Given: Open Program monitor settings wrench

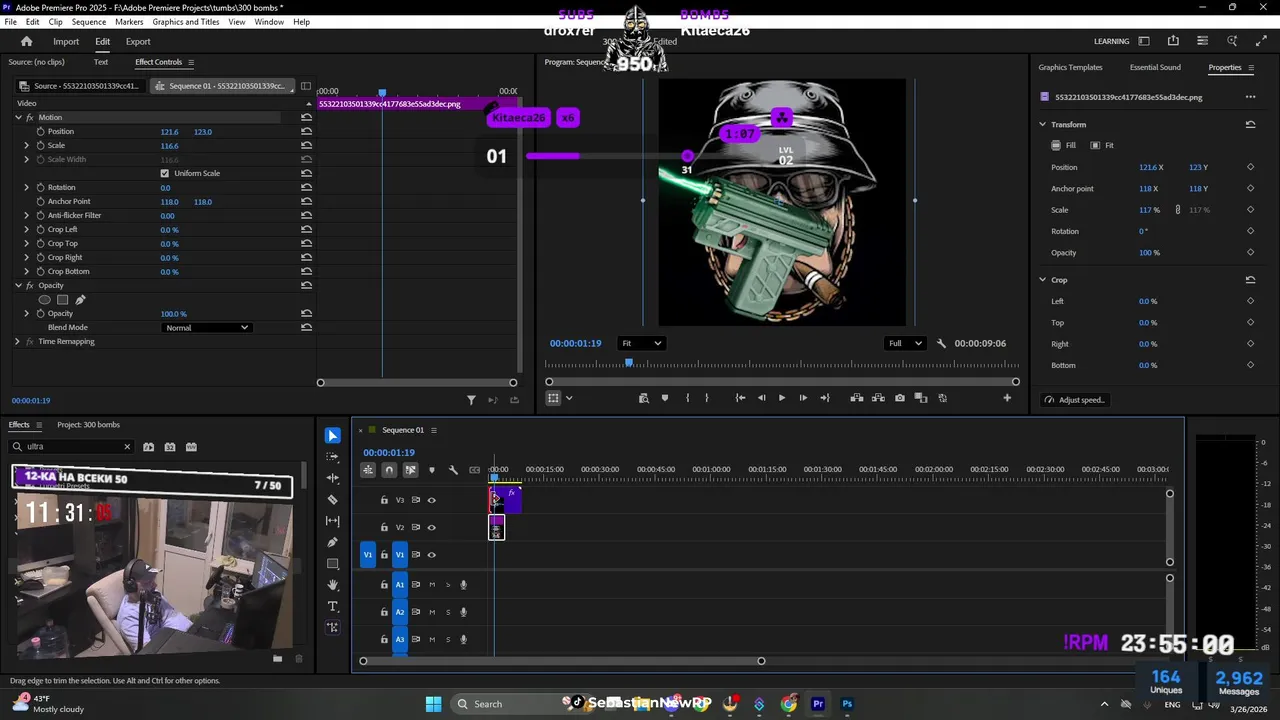Looking at the screenshot, I should point(941,343).
